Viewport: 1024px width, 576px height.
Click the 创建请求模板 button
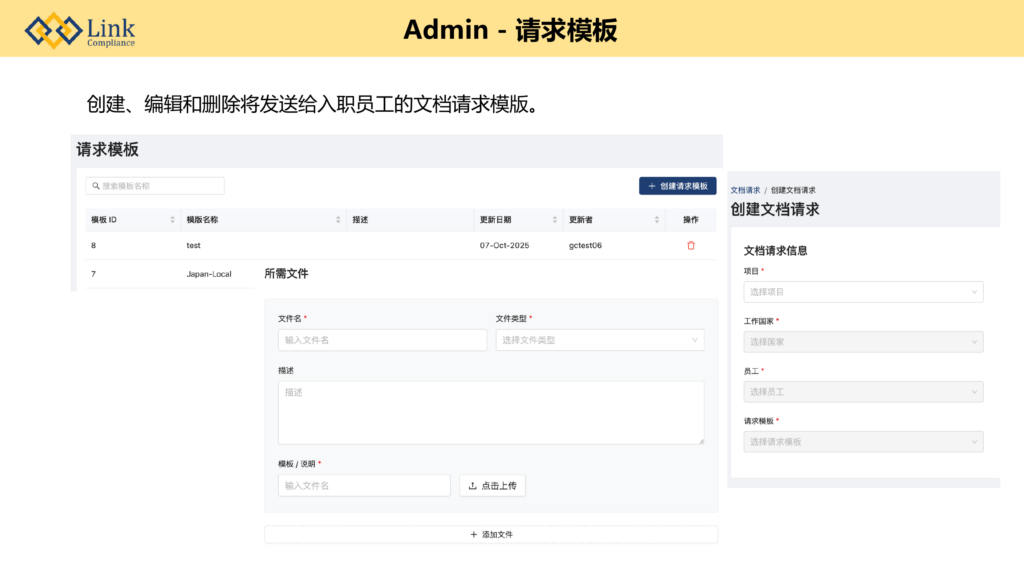point(678,186)
